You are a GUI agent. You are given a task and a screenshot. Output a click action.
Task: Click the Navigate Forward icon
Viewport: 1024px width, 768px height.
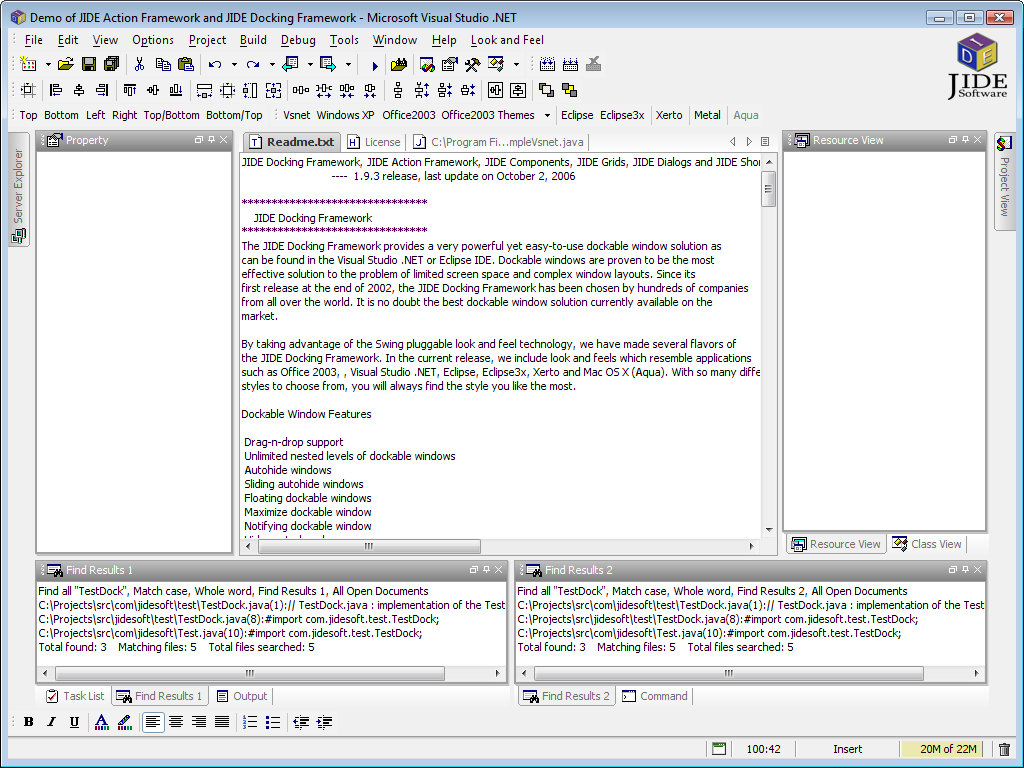328,64
